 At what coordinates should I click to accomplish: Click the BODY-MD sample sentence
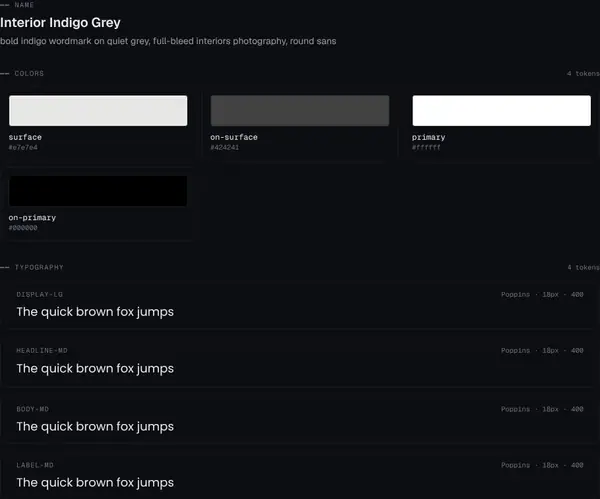95,427
